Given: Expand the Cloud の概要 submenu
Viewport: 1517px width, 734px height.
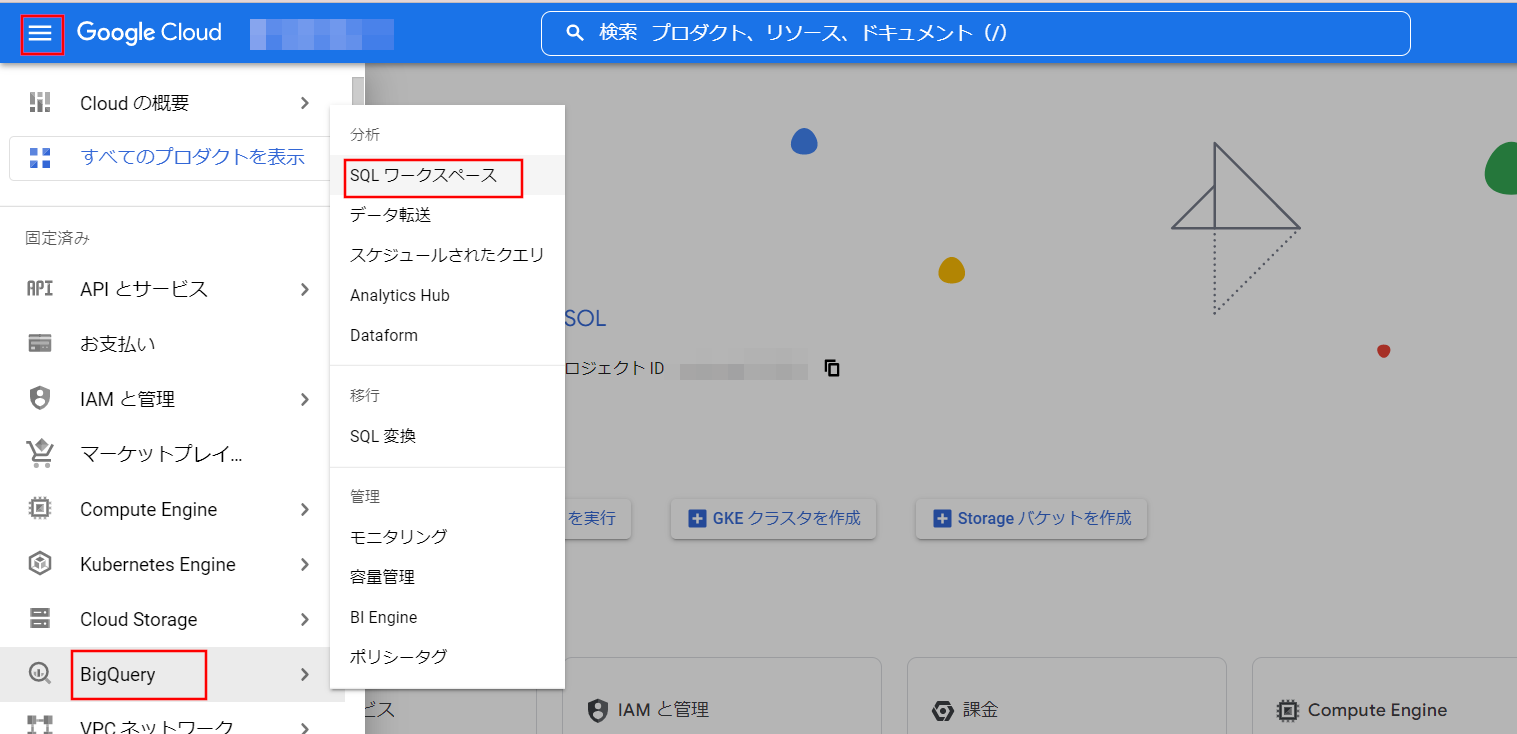Looking at the screenshot, I should click(x=305, y=102).
